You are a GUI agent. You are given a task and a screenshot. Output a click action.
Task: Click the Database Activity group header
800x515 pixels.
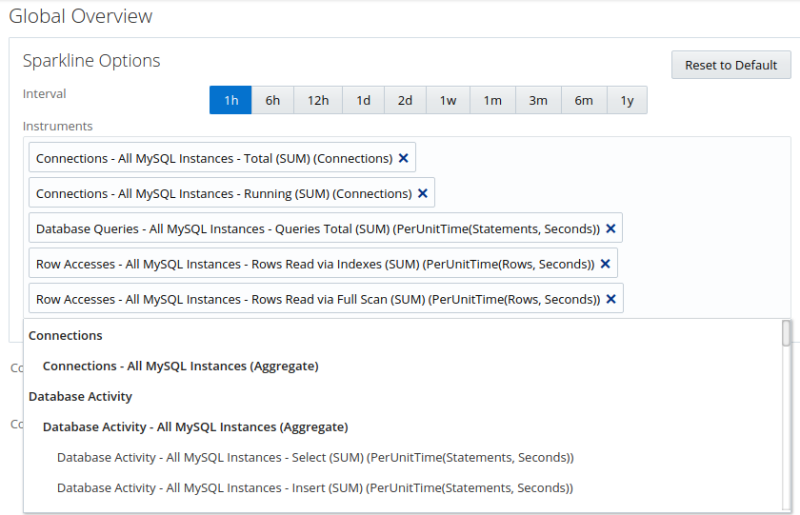pyautogui.click(x=80, y=396)
